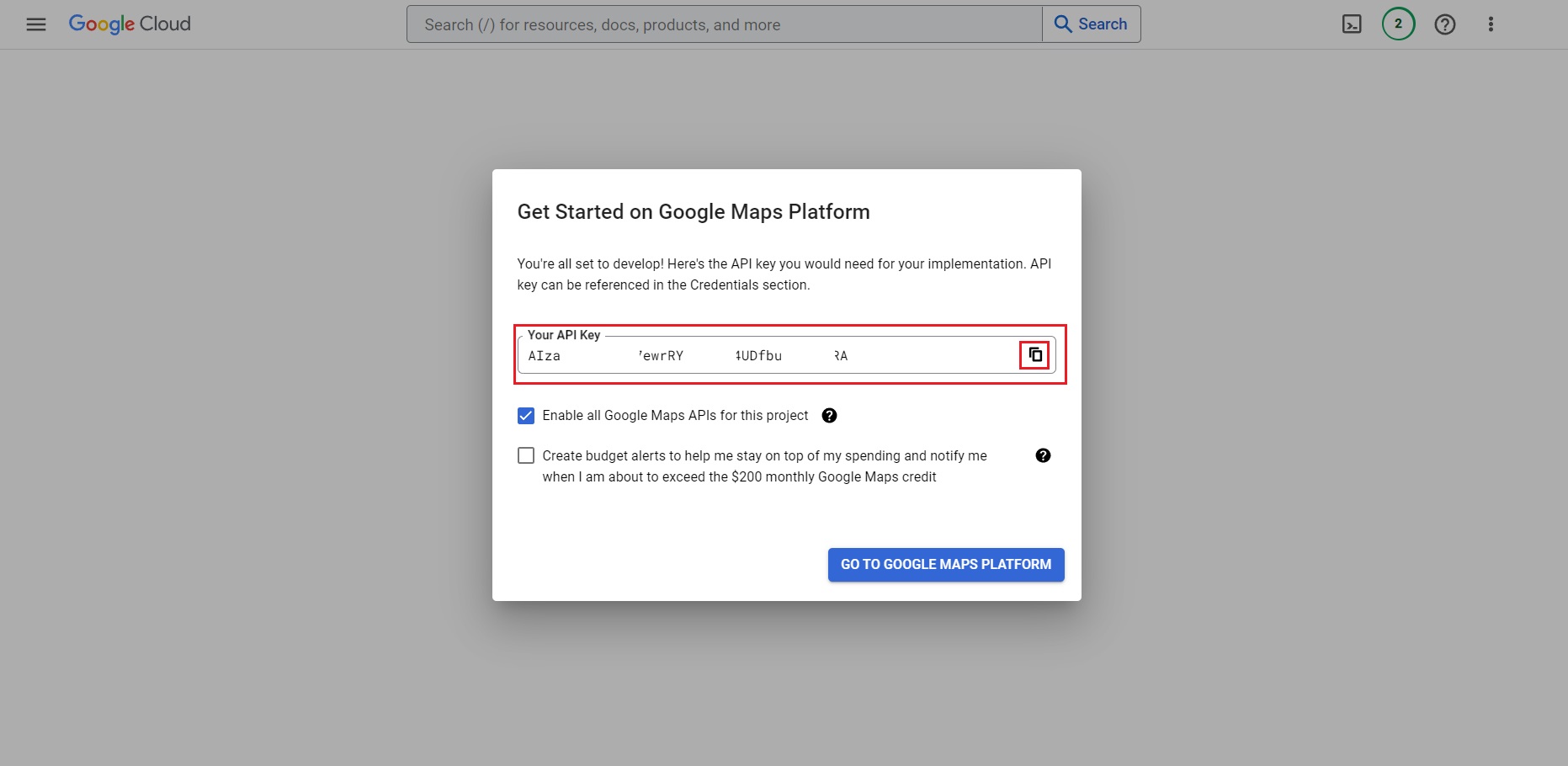Copy the API key with the copy icon
The image size is (1568, 766).
coord(1035,355)
